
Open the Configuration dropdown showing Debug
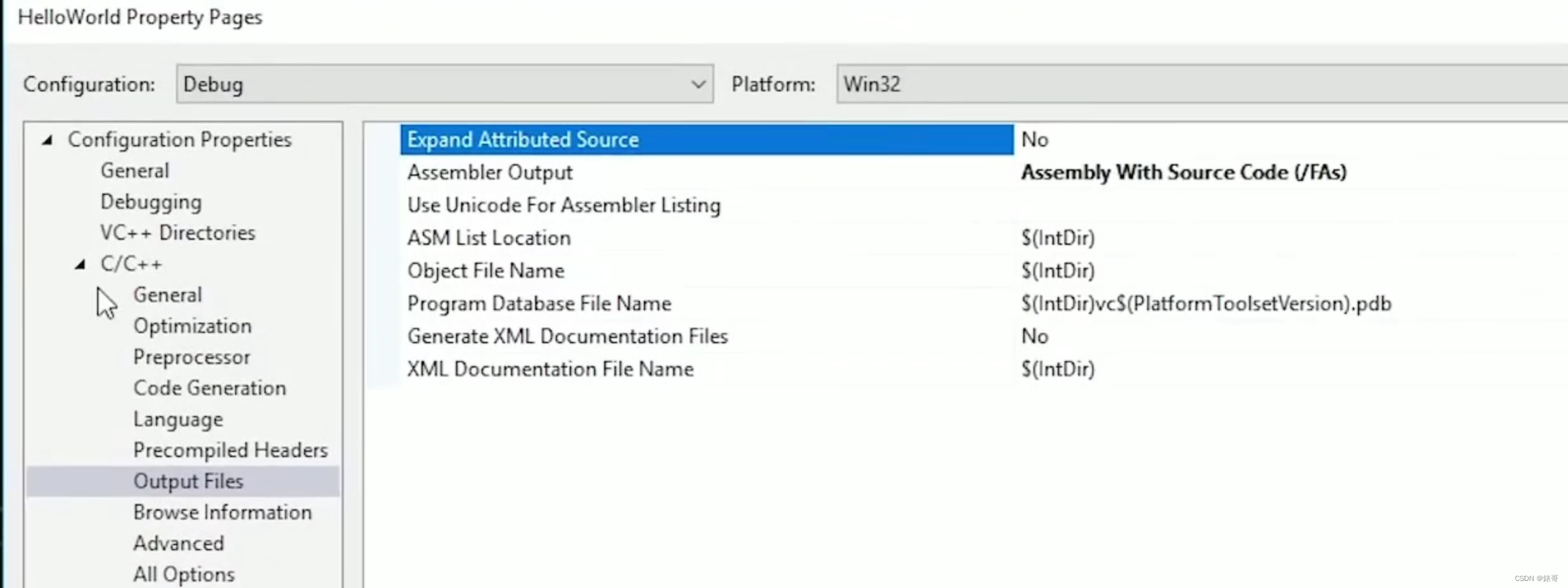click(445, 84)
